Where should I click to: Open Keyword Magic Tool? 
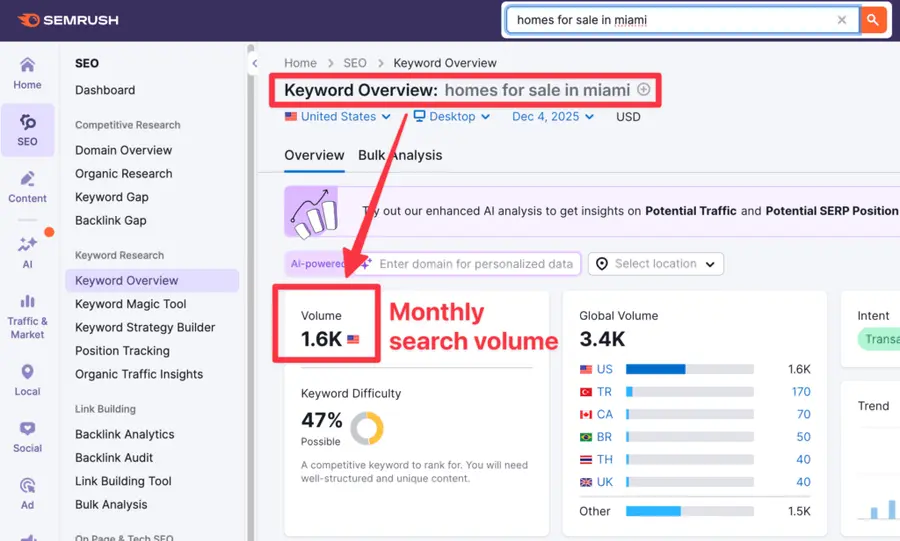[130, 304]
